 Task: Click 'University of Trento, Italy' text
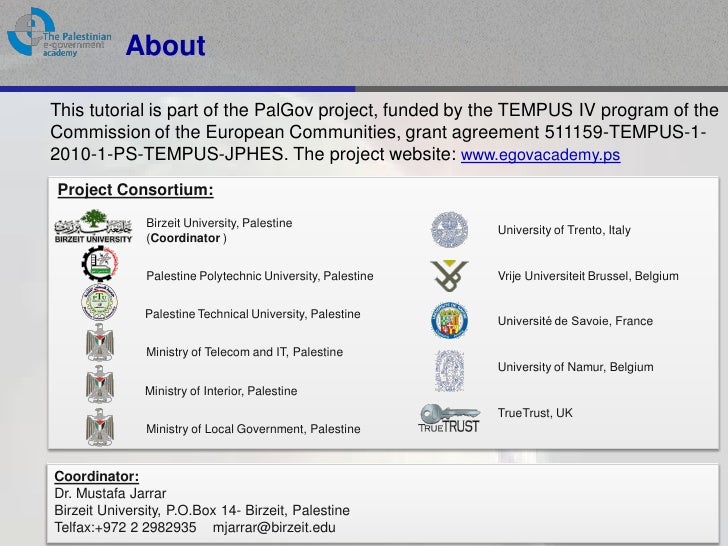click(x=564, y=230)
